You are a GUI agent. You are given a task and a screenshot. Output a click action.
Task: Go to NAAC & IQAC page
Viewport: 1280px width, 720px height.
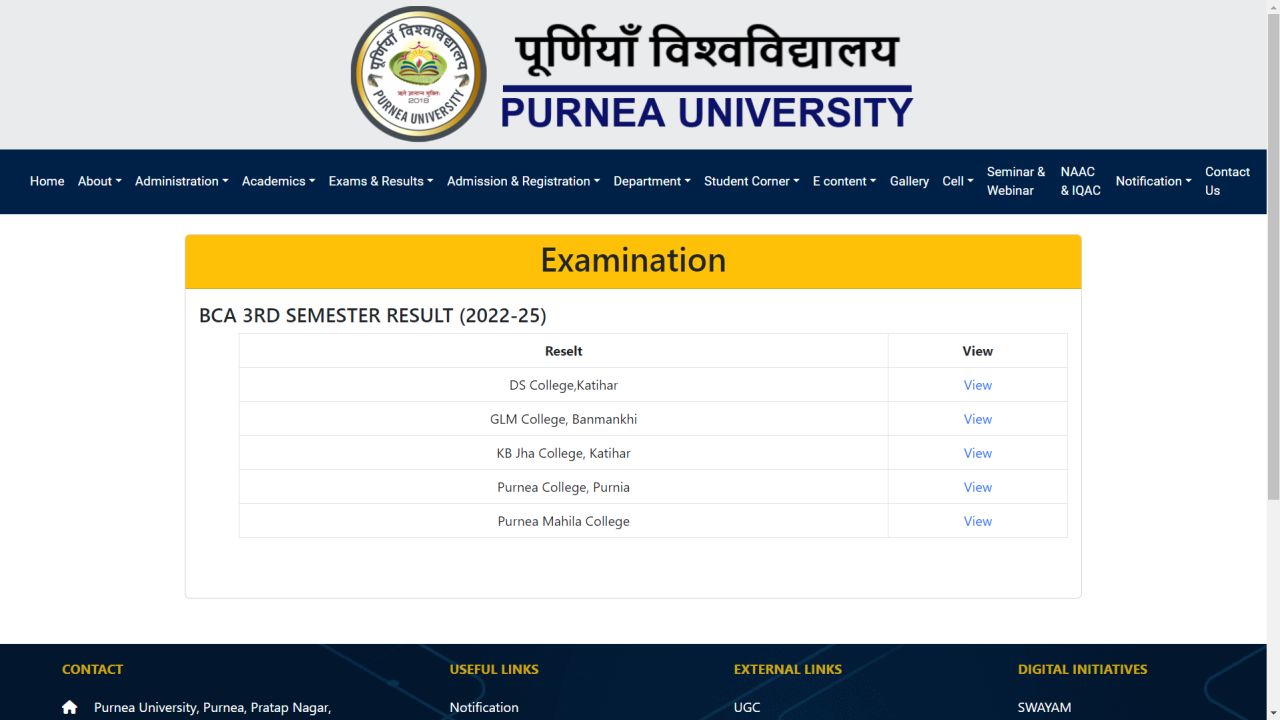(1080, 181)
